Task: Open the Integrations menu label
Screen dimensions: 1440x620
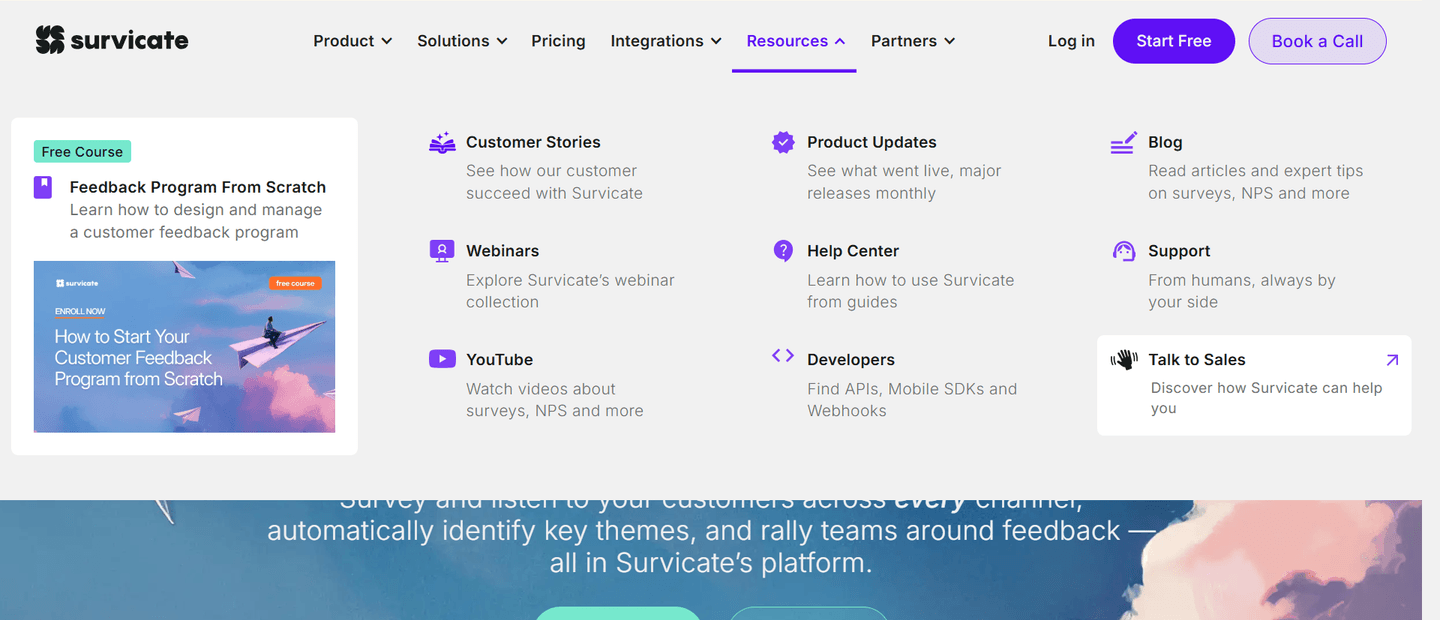Action: (657, 41)
